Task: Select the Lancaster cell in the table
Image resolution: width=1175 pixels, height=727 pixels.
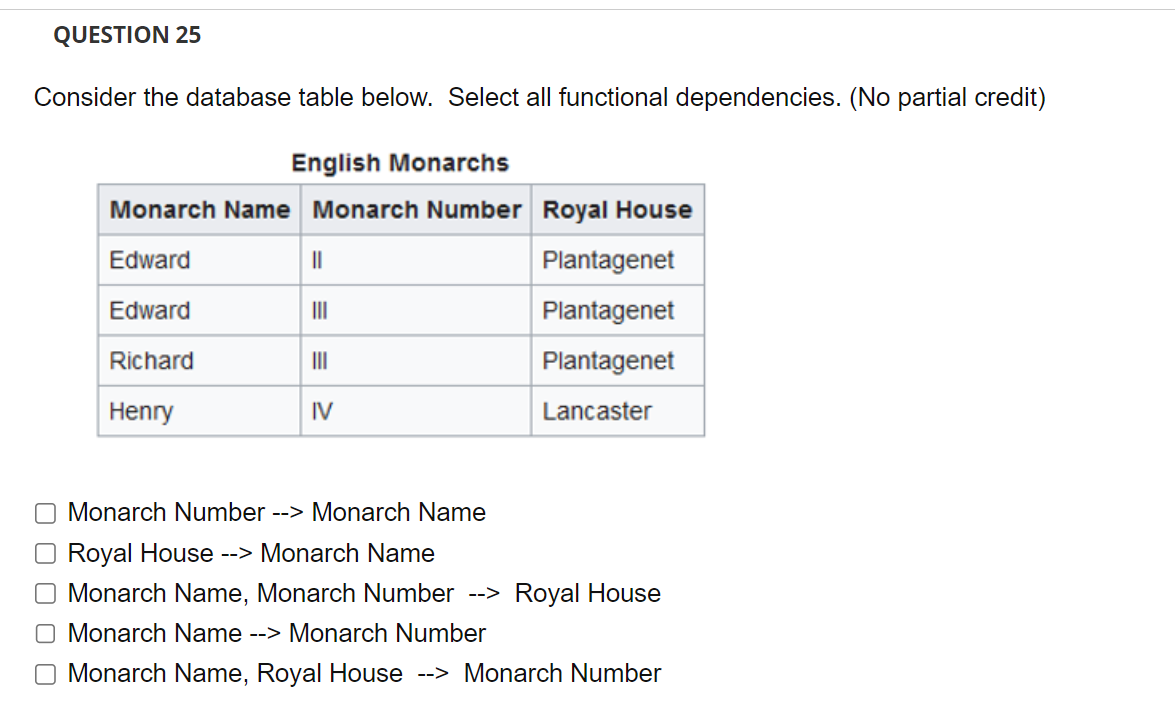Action: coord(597,411)
